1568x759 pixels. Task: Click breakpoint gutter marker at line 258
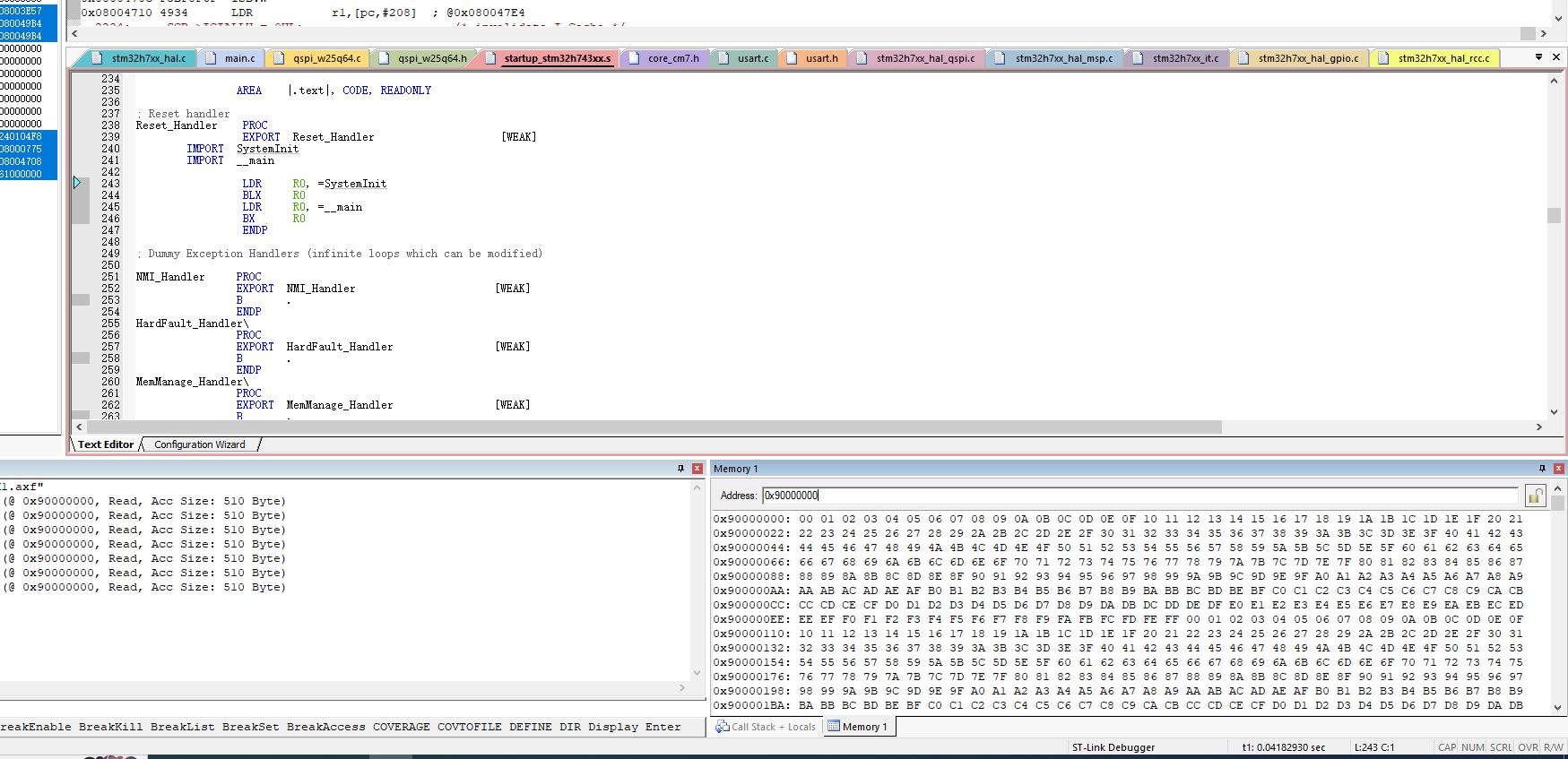(x=81, y=358)
